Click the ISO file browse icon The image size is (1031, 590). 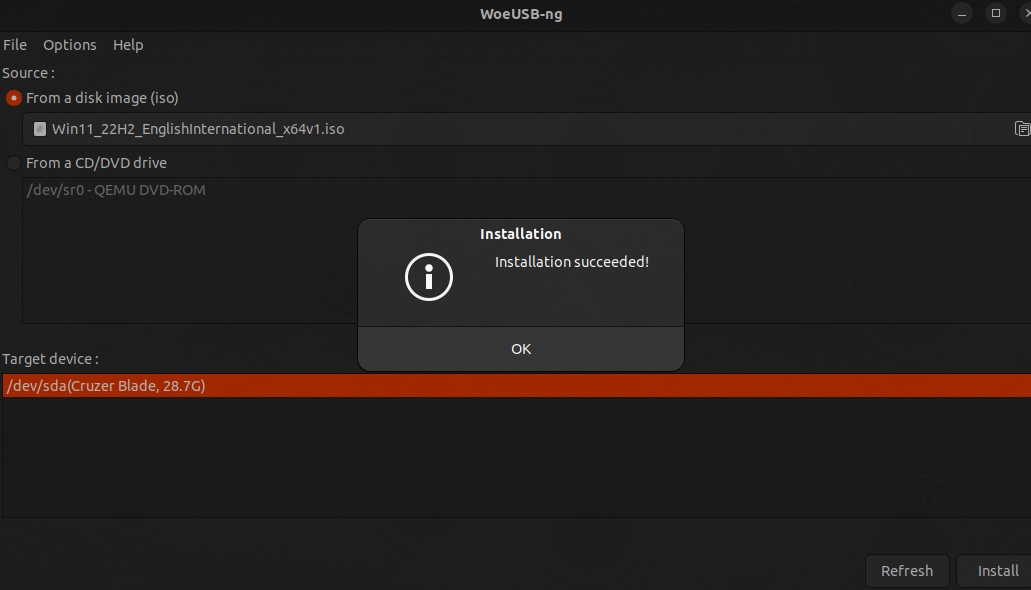(x=1021, y=129)
